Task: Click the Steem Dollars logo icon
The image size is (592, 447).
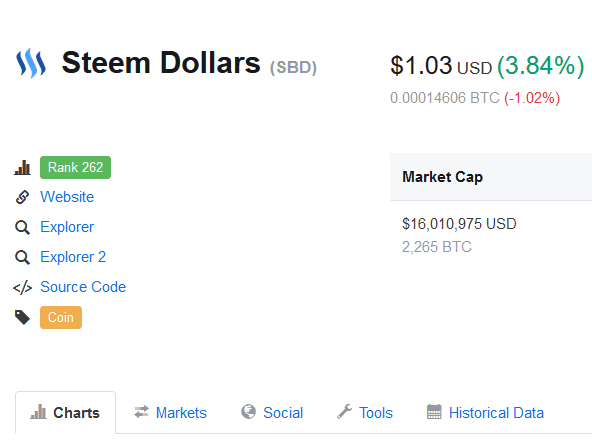Action: (31, 63)
